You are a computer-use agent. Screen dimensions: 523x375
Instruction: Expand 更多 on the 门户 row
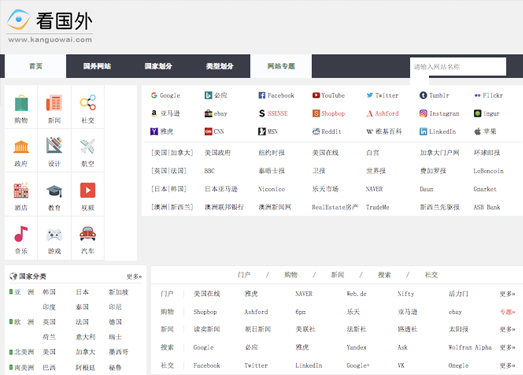[507, 294]
